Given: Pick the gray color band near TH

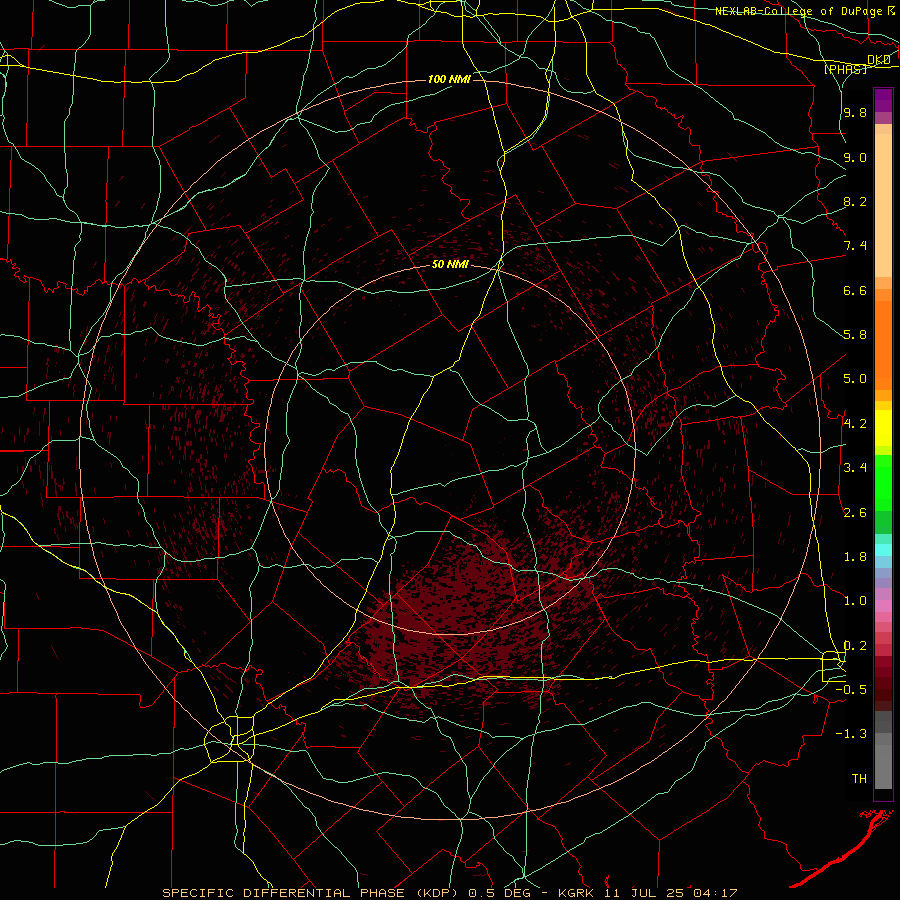Looking at the screenshot, I should (883, 766).
